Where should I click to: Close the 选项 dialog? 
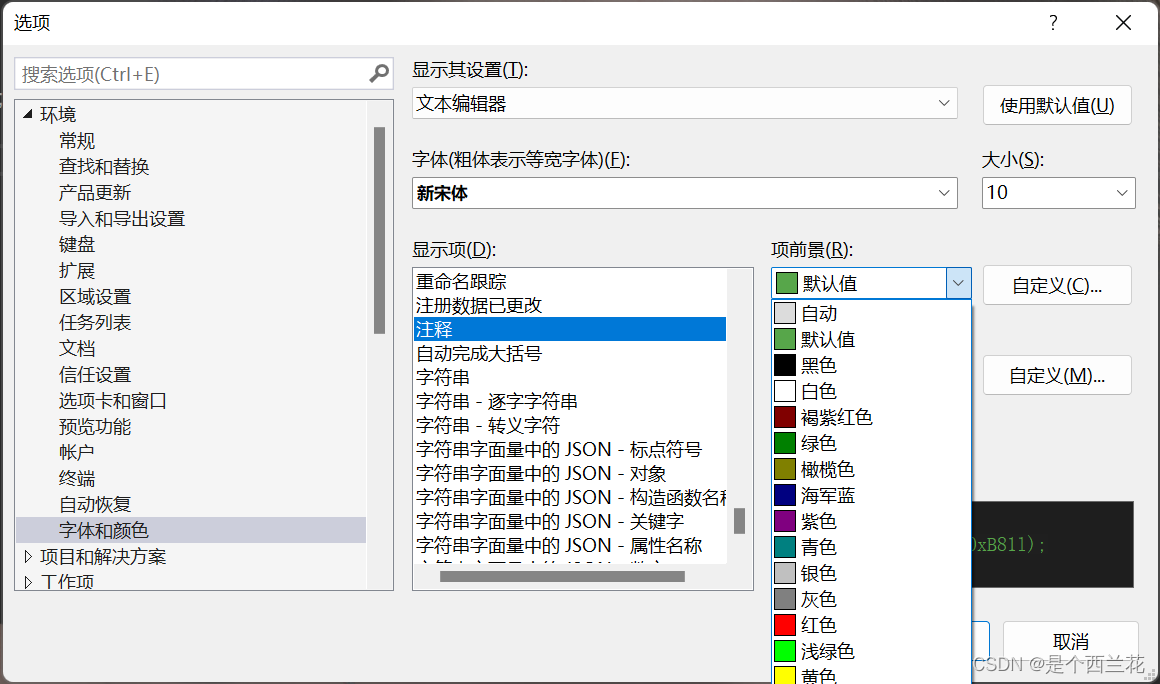pyautogui.click(x=1123, y=23)
